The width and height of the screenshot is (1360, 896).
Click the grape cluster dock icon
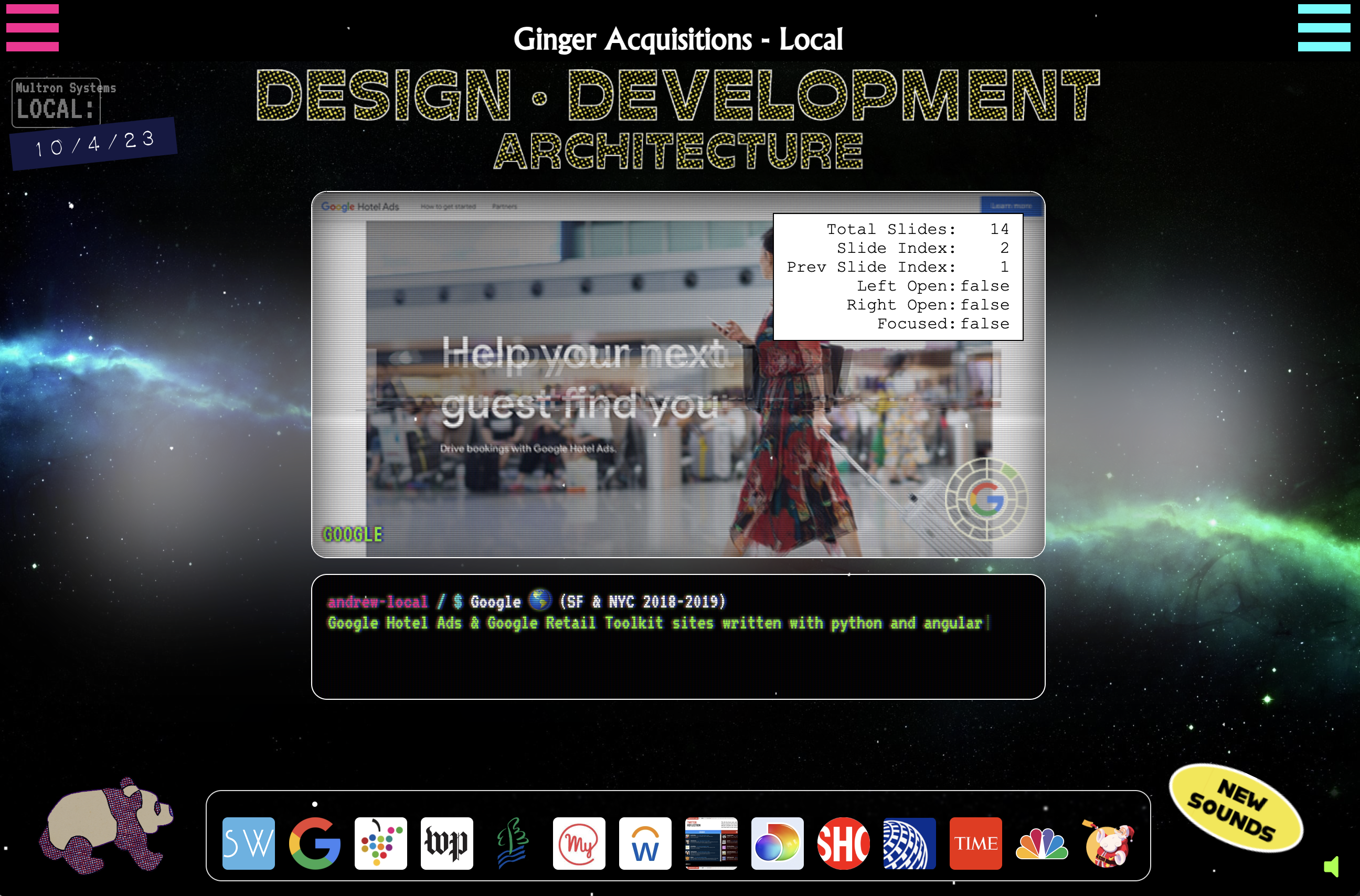click(x=380, y=843)
